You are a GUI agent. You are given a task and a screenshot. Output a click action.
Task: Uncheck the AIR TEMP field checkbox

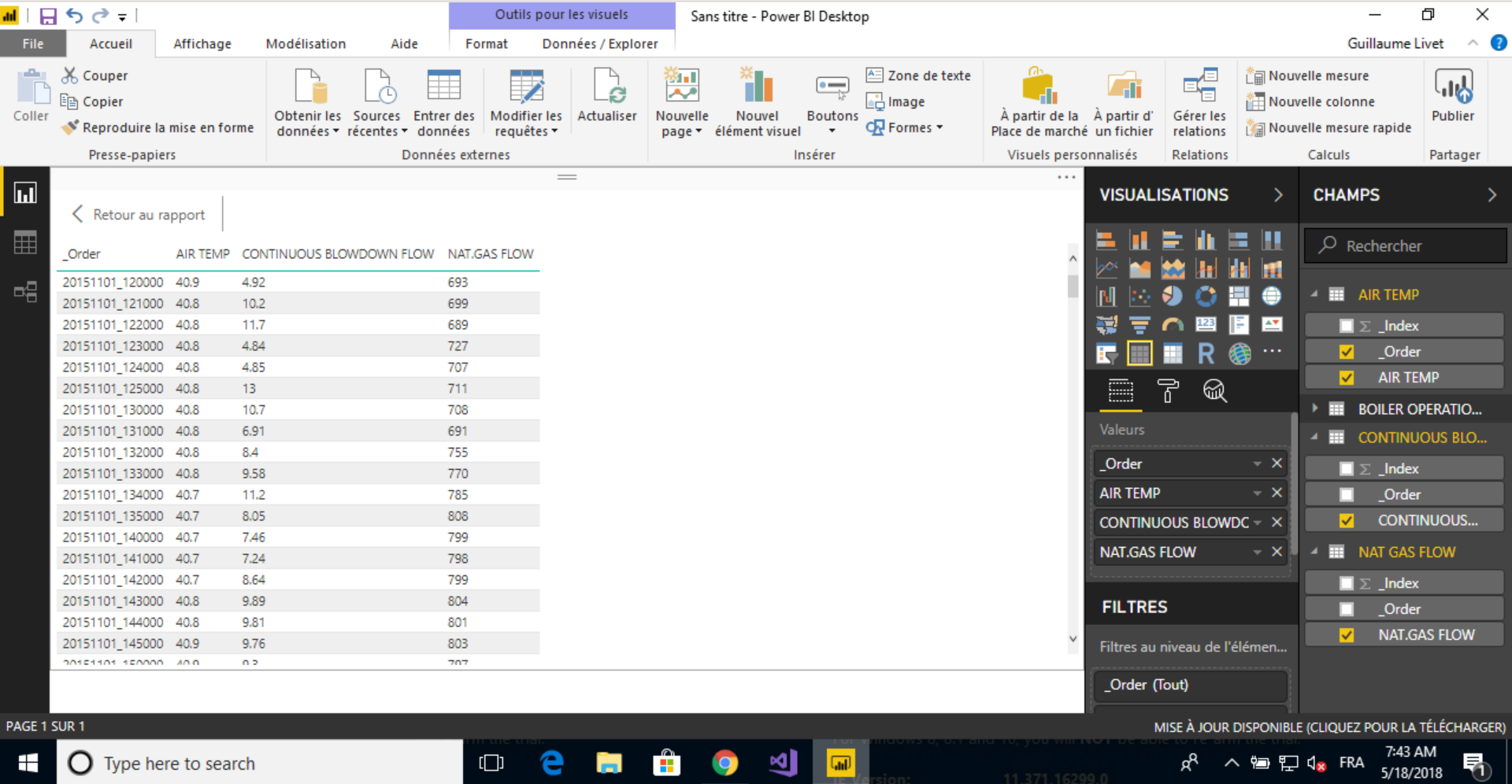pos(1347,378)
